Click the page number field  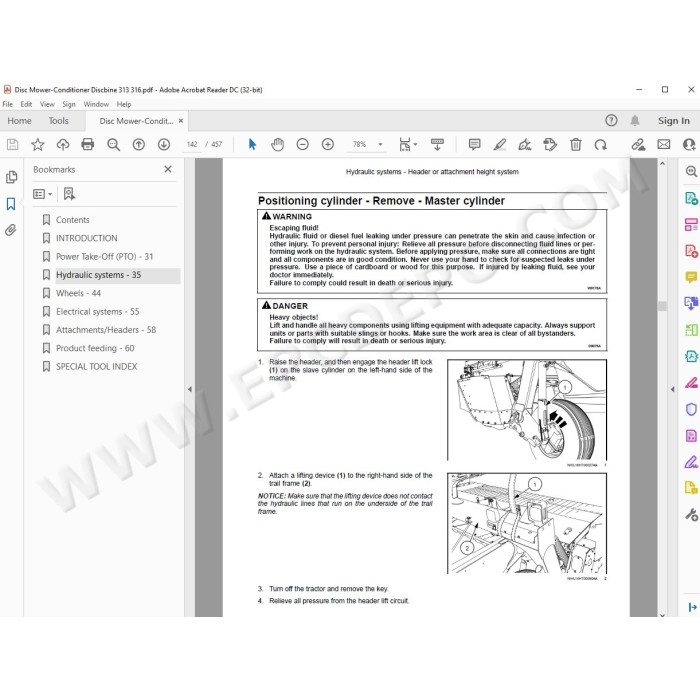(192, 144)
